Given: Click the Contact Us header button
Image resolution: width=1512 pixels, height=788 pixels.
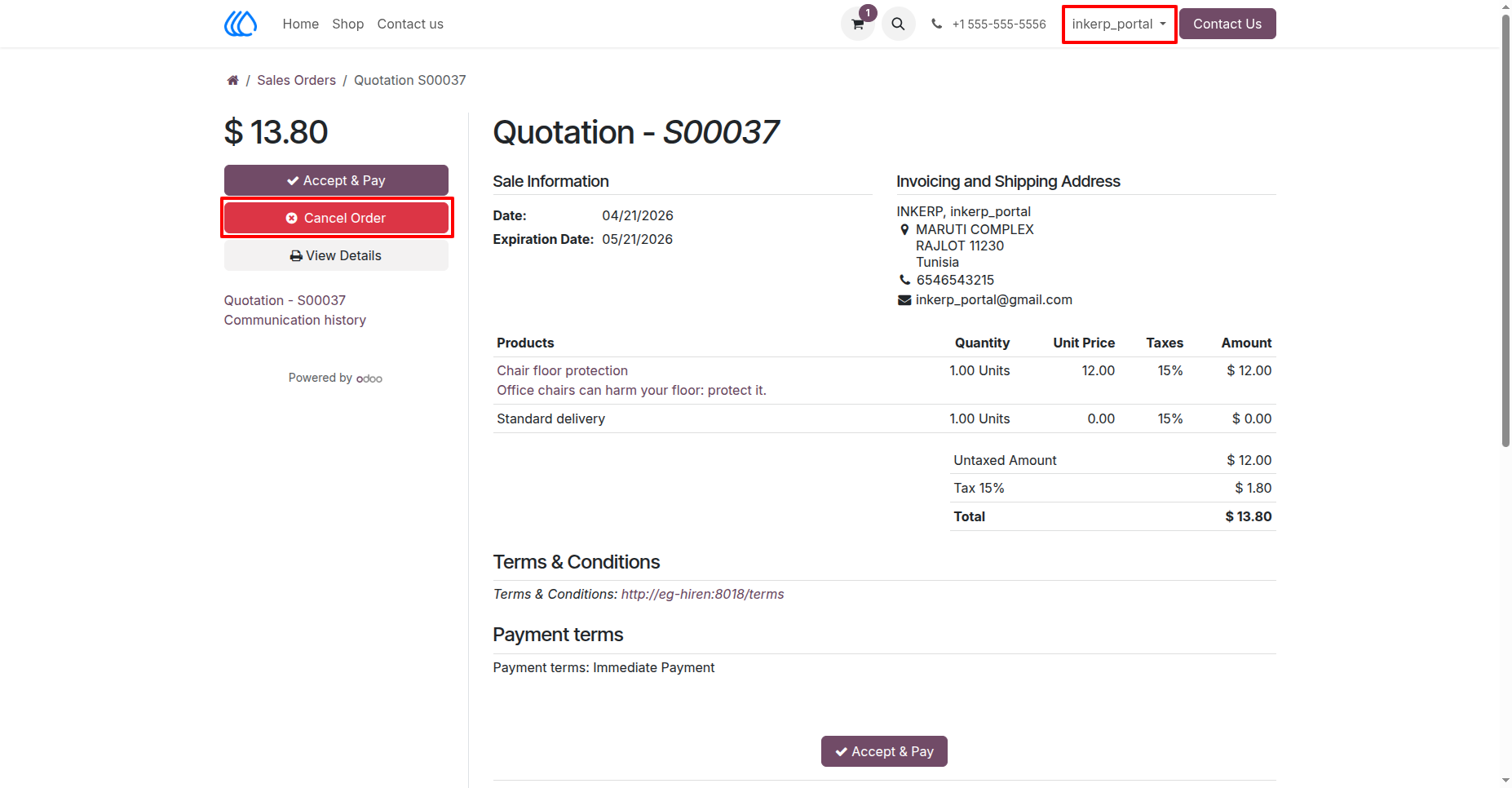Looking at the screenshot, I should click(x=1227, y=24).
